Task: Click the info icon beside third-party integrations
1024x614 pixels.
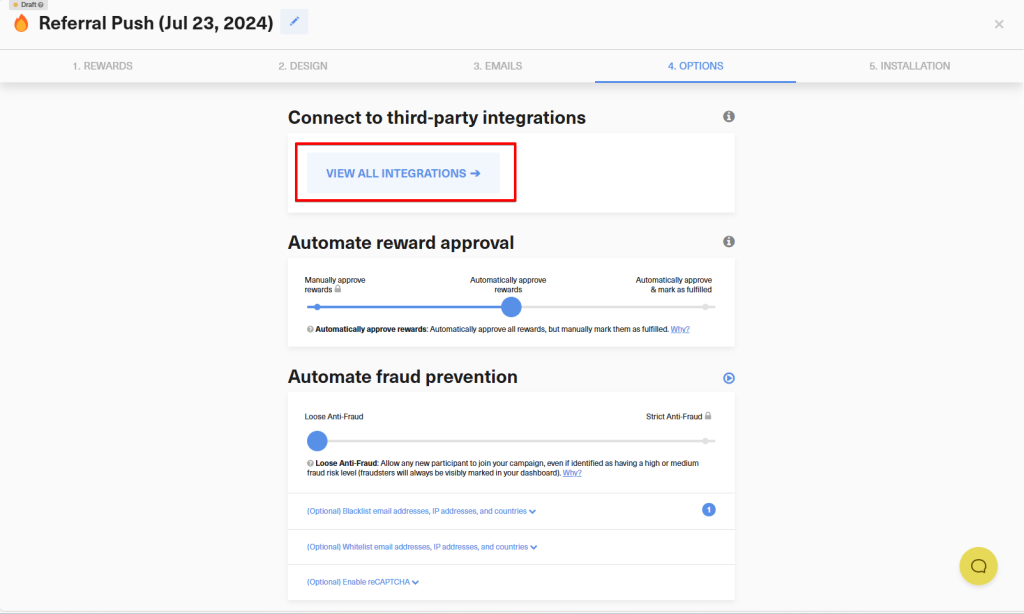Action: pos(729,117)
